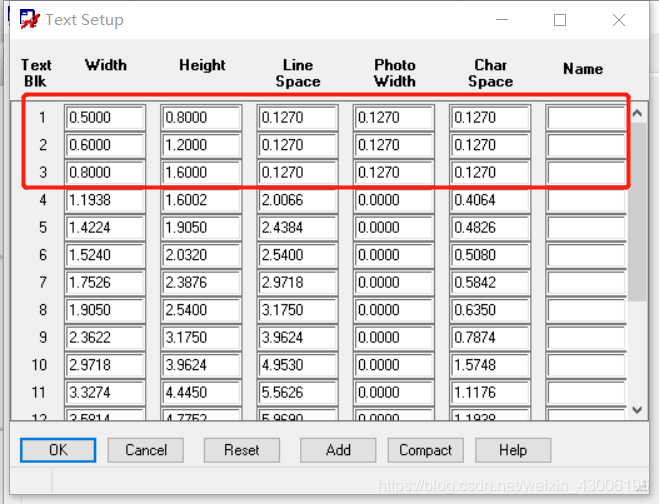Add a new text block row
659x504 pixels.
click(338, 450)
